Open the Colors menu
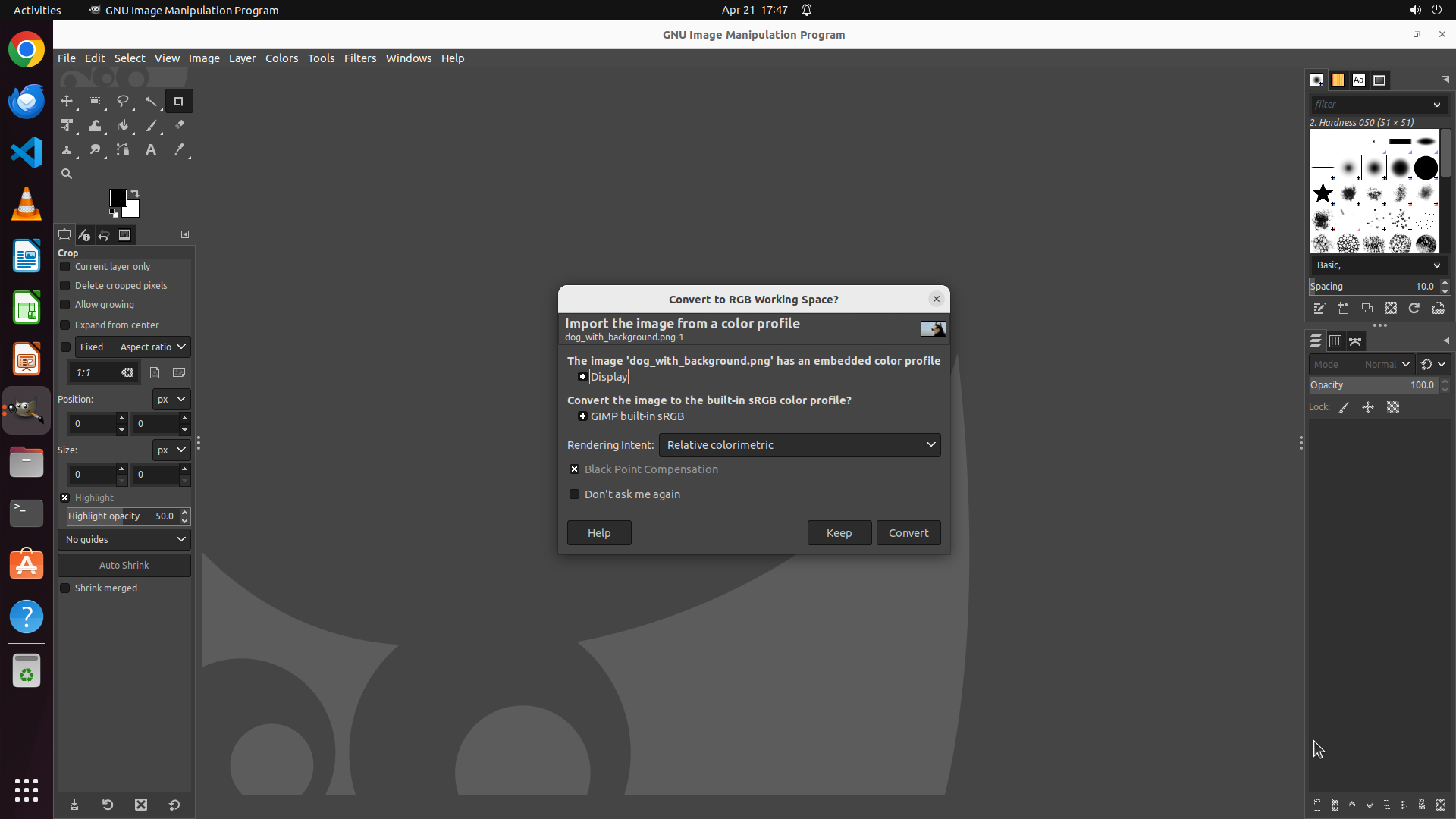This screenshot has height=819, width=1456. click(281, 58)
